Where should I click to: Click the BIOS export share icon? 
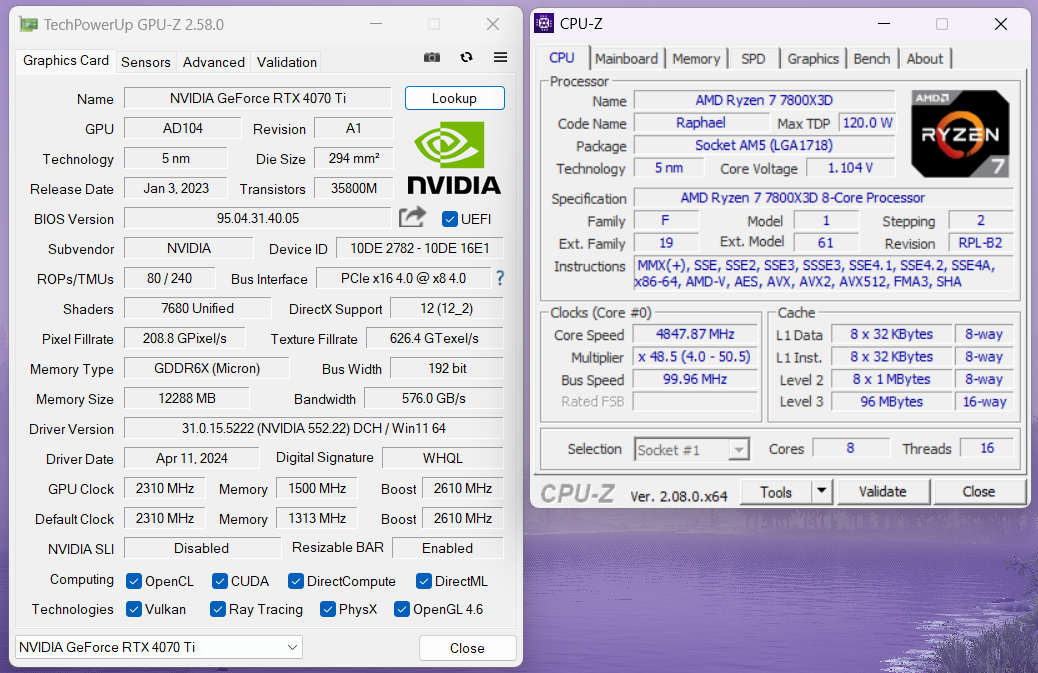click(x=412, y=217)
